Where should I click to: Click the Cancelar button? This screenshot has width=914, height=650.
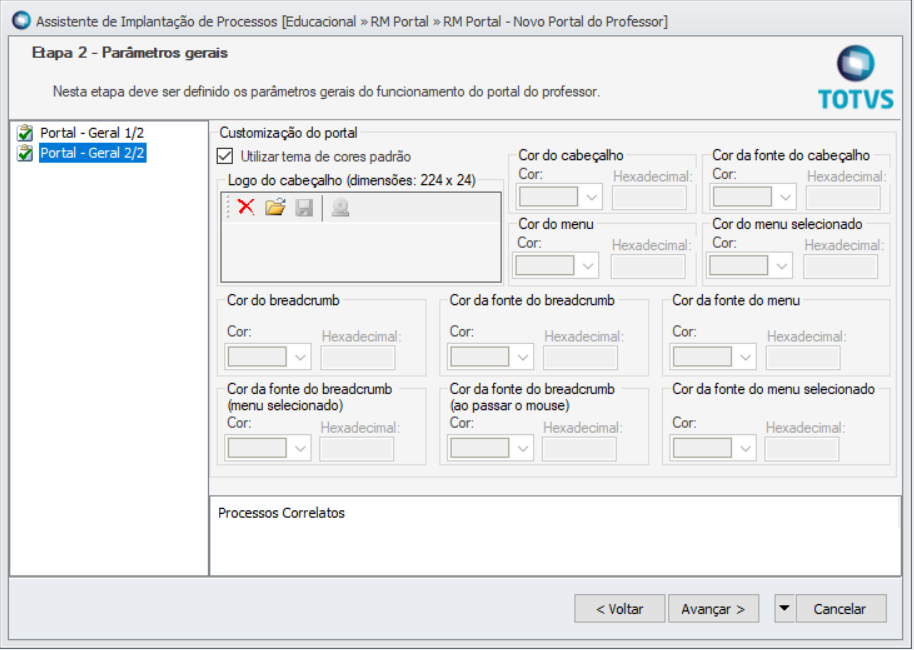pyautogui.click(x=841, y=608)
